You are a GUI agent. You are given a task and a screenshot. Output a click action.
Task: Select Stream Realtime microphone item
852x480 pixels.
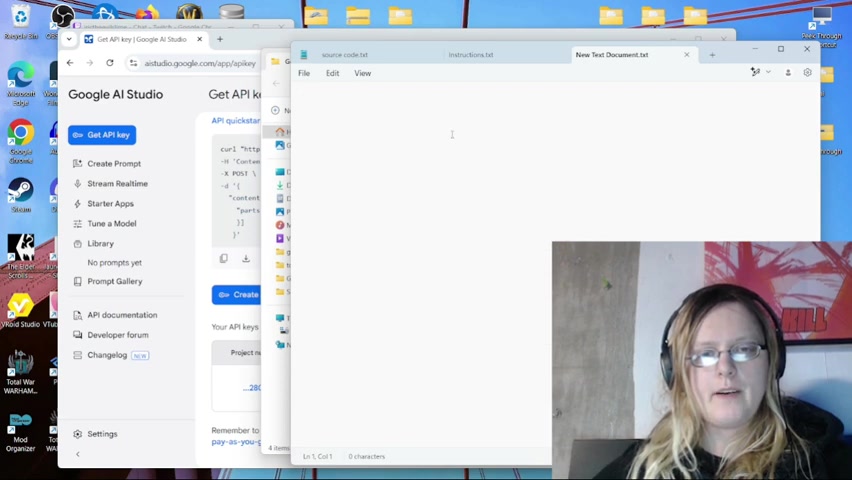click(x=116, y=184)
